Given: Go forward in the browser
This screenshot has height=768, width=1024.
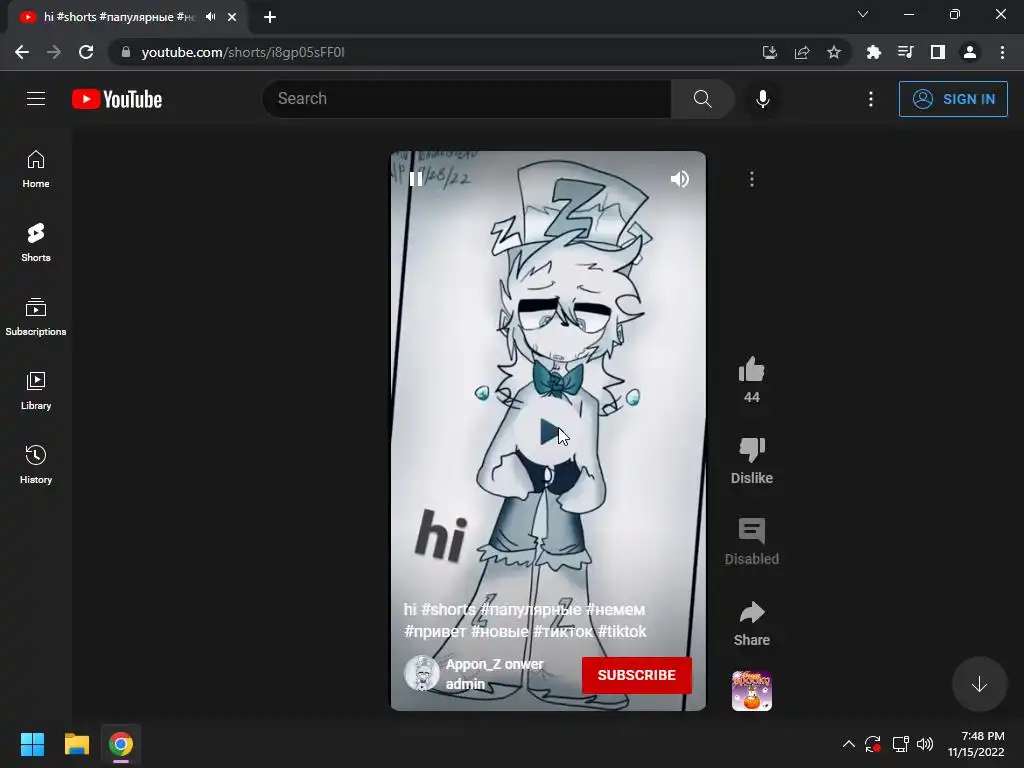Looking at the screenshot, I should [x=54, y=52].
